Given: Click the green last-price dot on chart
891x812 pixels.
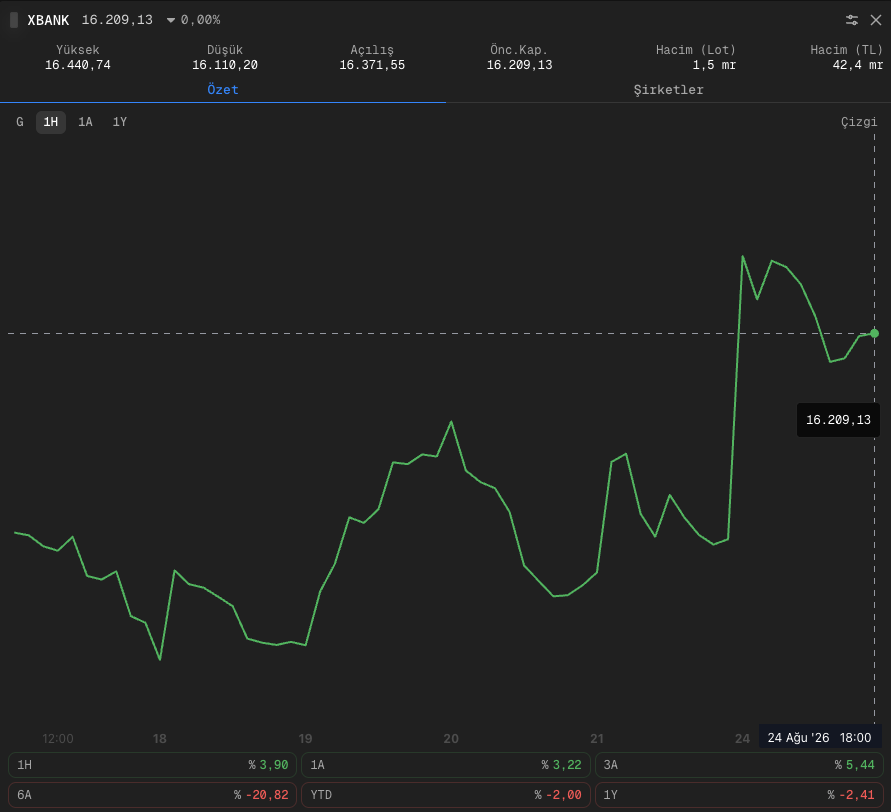Looking at the screenshot, I should coord(875,334).
